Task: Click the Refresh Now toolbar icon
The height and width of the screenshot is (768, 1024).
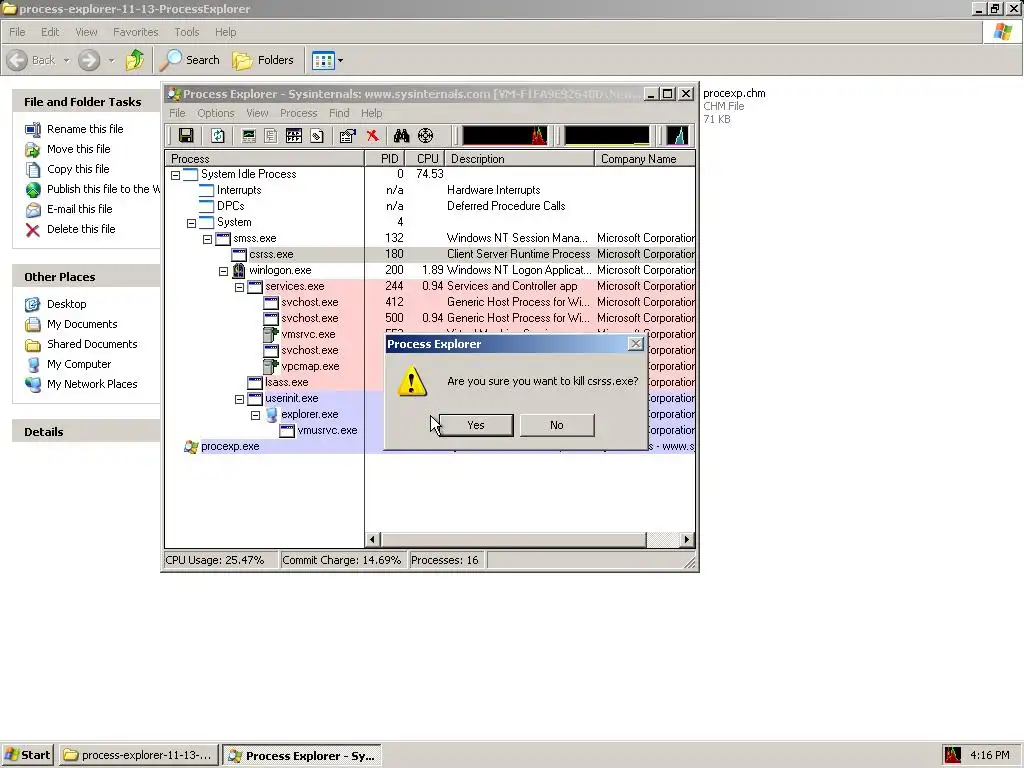Action: (217, 136)
